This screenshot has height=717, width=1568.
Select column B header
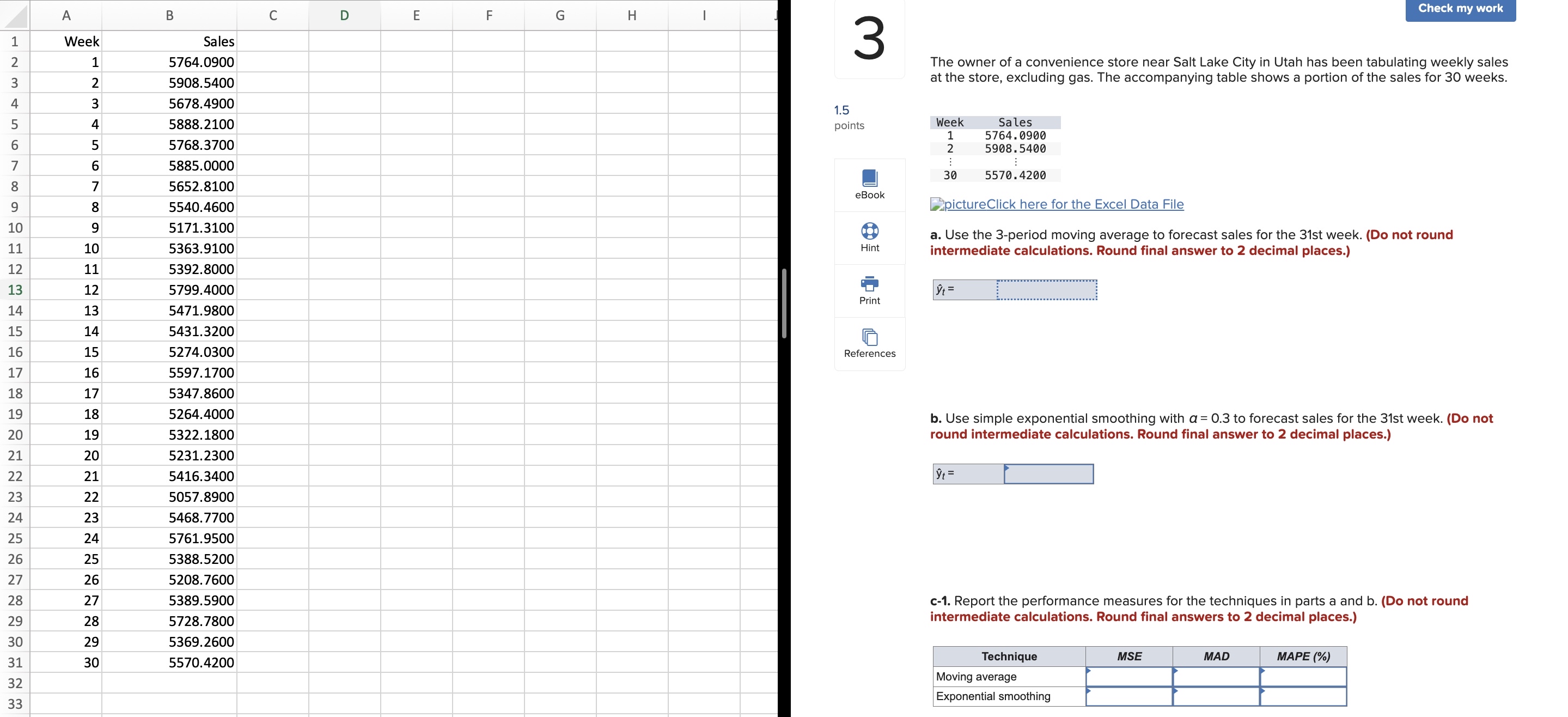[169, 16]
